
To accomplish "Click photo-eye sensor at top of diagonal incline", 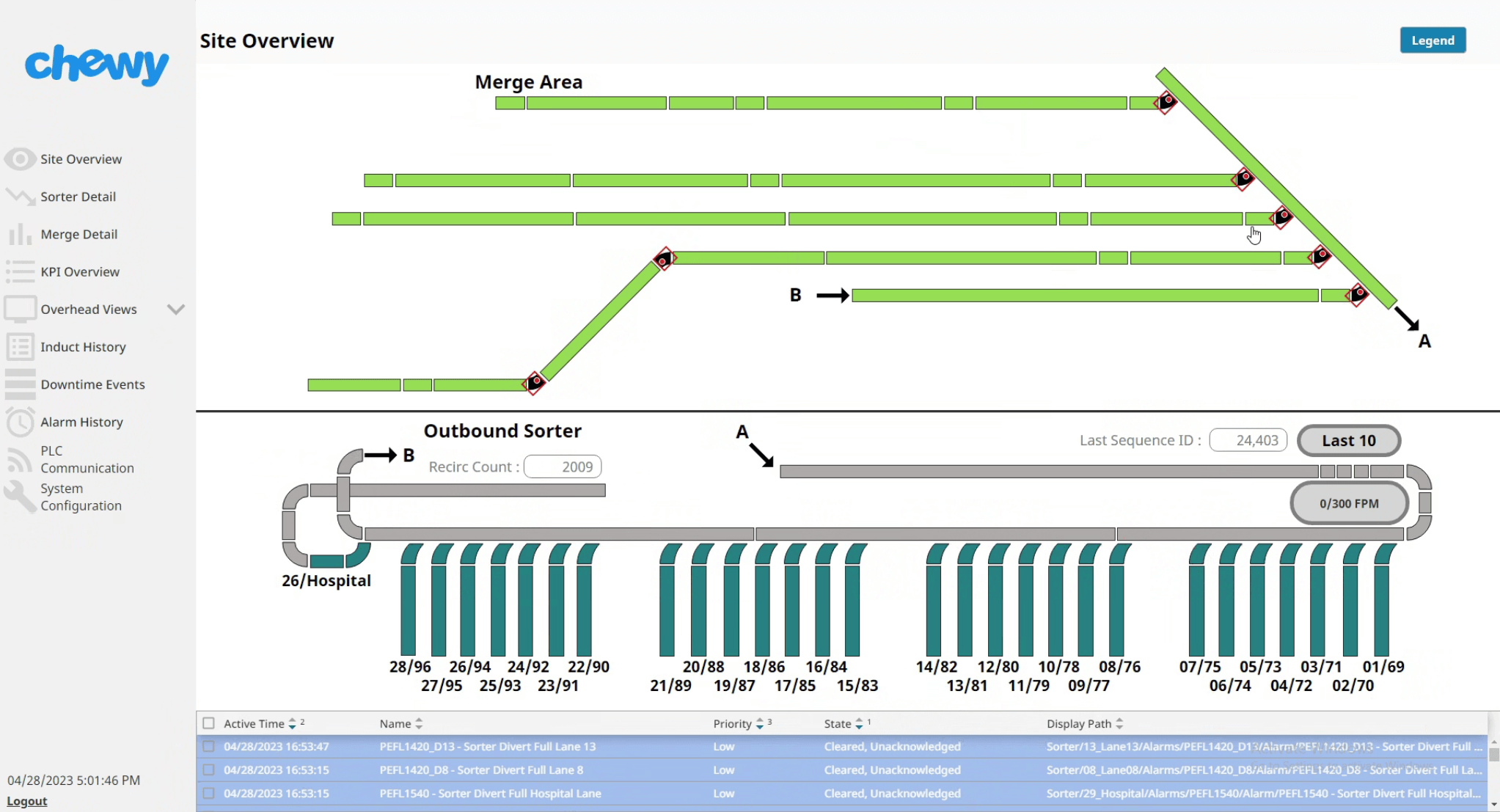I will 665,258.
